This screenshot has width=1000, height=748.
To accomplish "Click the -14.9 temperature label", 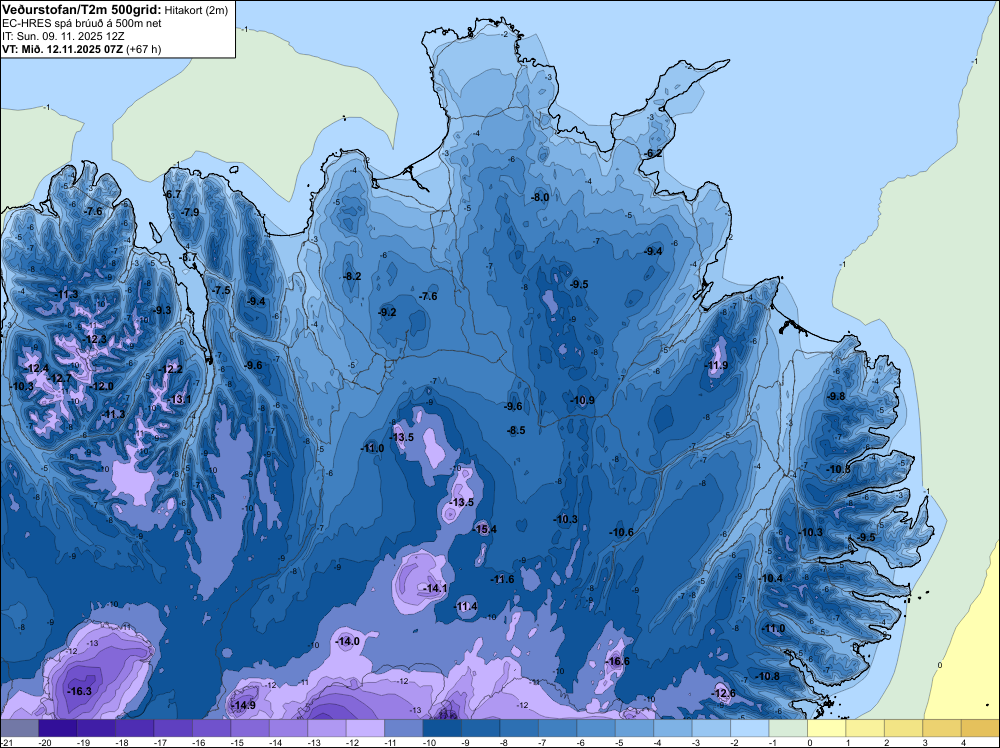I will 243,705.
